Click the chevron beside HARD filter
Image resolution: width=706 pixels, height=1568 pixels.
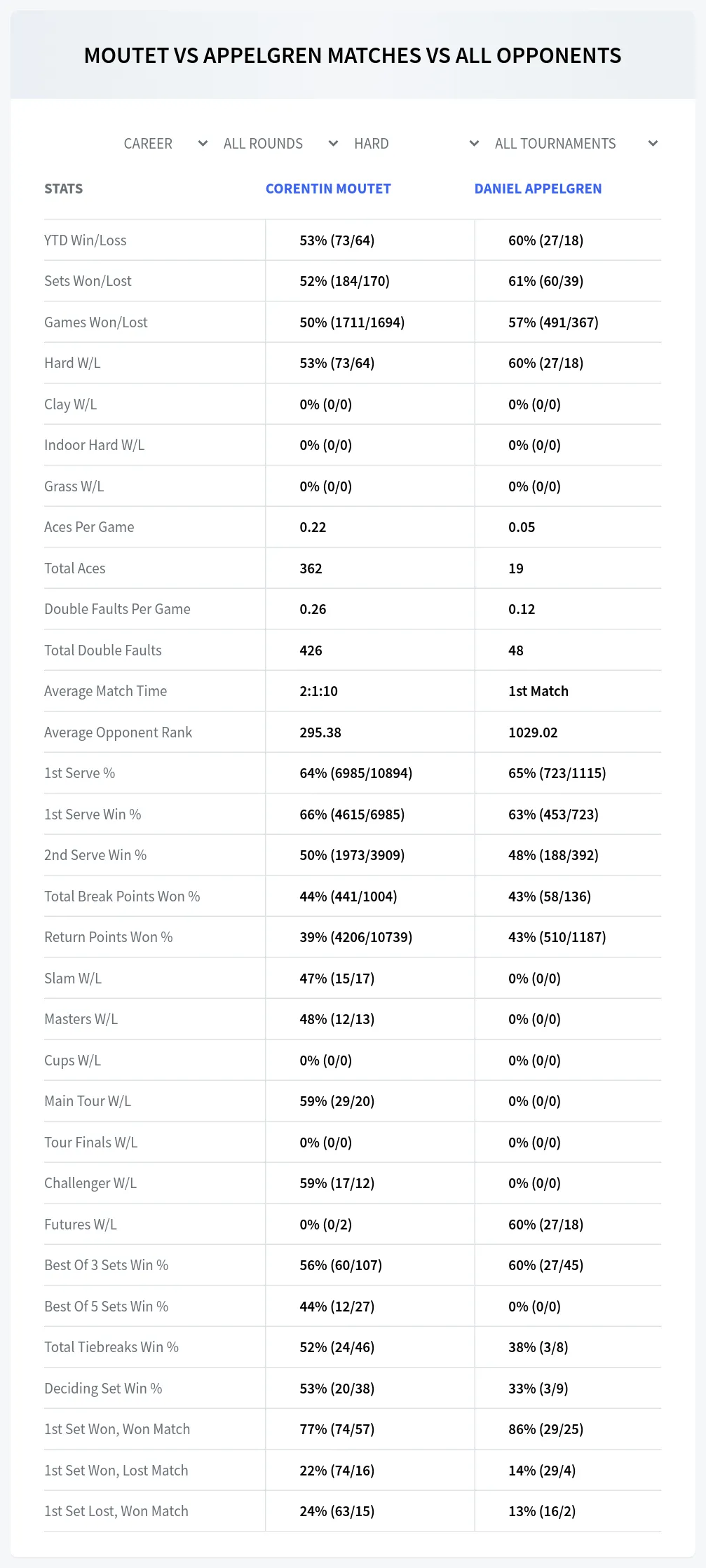click(474, 144)
